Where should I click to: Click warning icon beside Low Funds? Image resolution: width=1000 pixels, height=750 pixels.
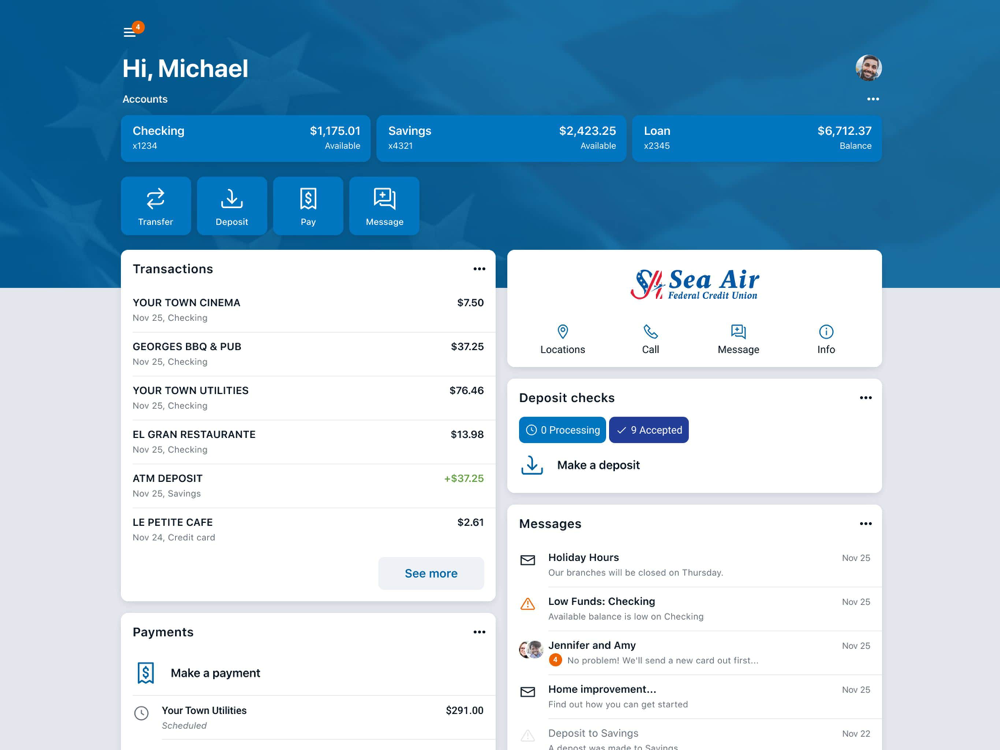point(527,604)
